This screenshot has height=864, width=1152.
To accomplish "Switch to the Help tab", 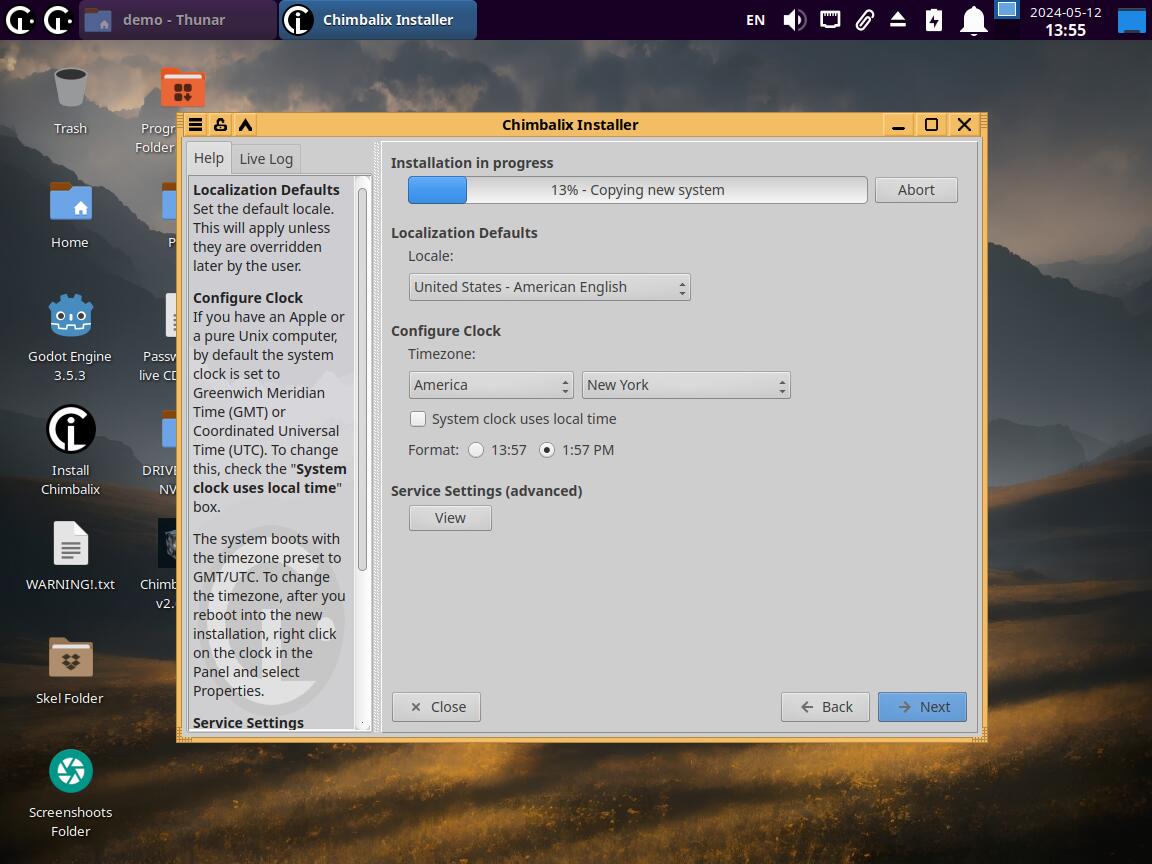I will click(x=209, y=158).
